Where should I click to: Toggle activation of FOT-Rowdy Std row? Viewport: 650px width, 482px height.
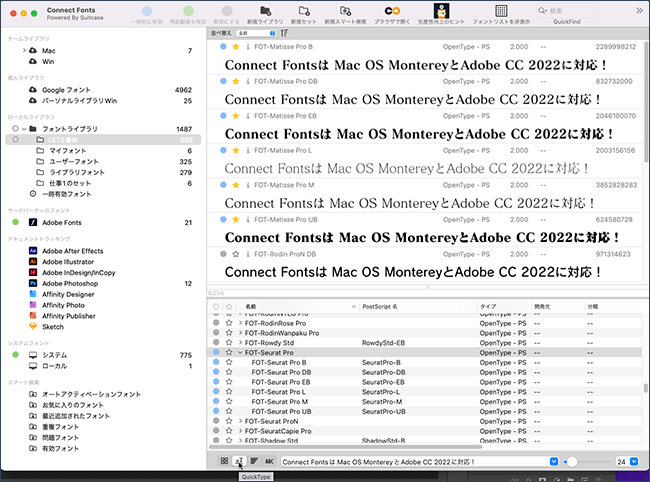click(216, 342)
